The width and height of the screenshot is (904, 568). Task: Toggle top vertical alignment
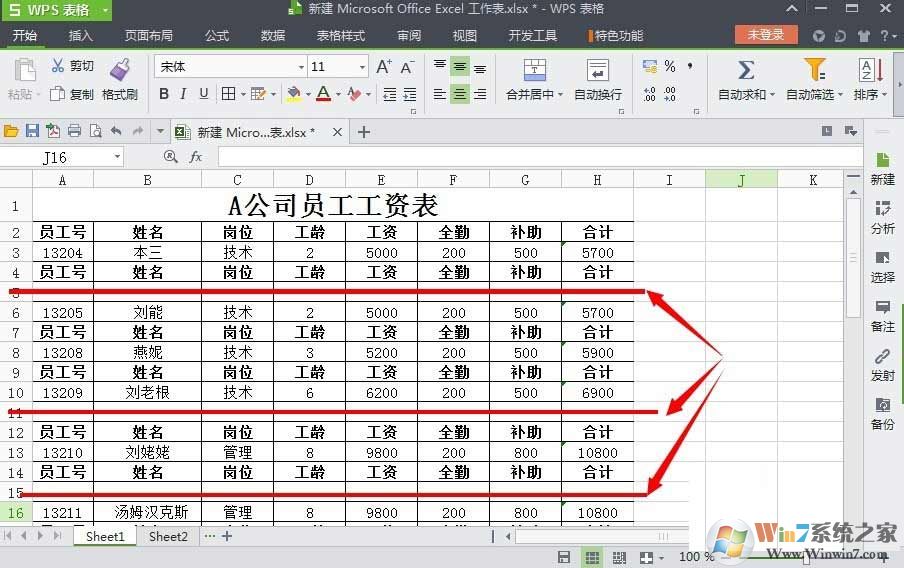(x=440, y=65)
